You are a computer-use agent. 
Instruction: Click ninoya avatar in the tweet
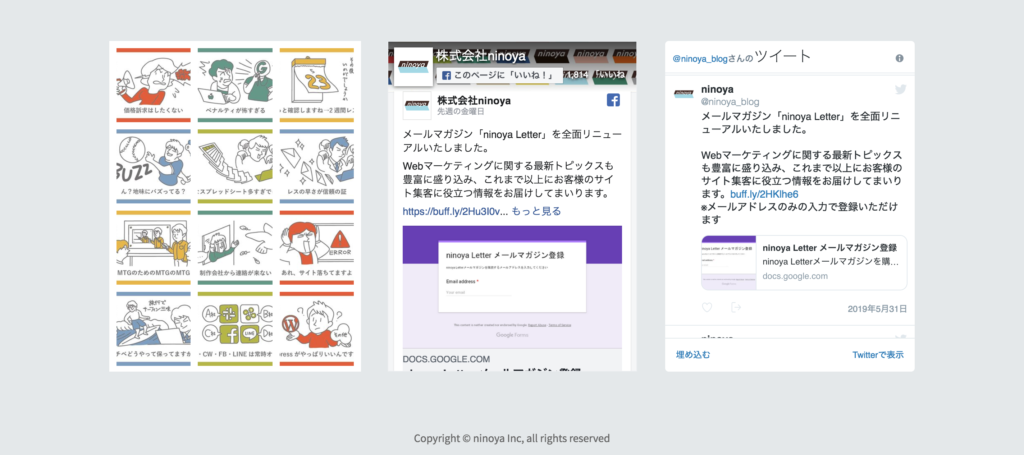[683, 94]
